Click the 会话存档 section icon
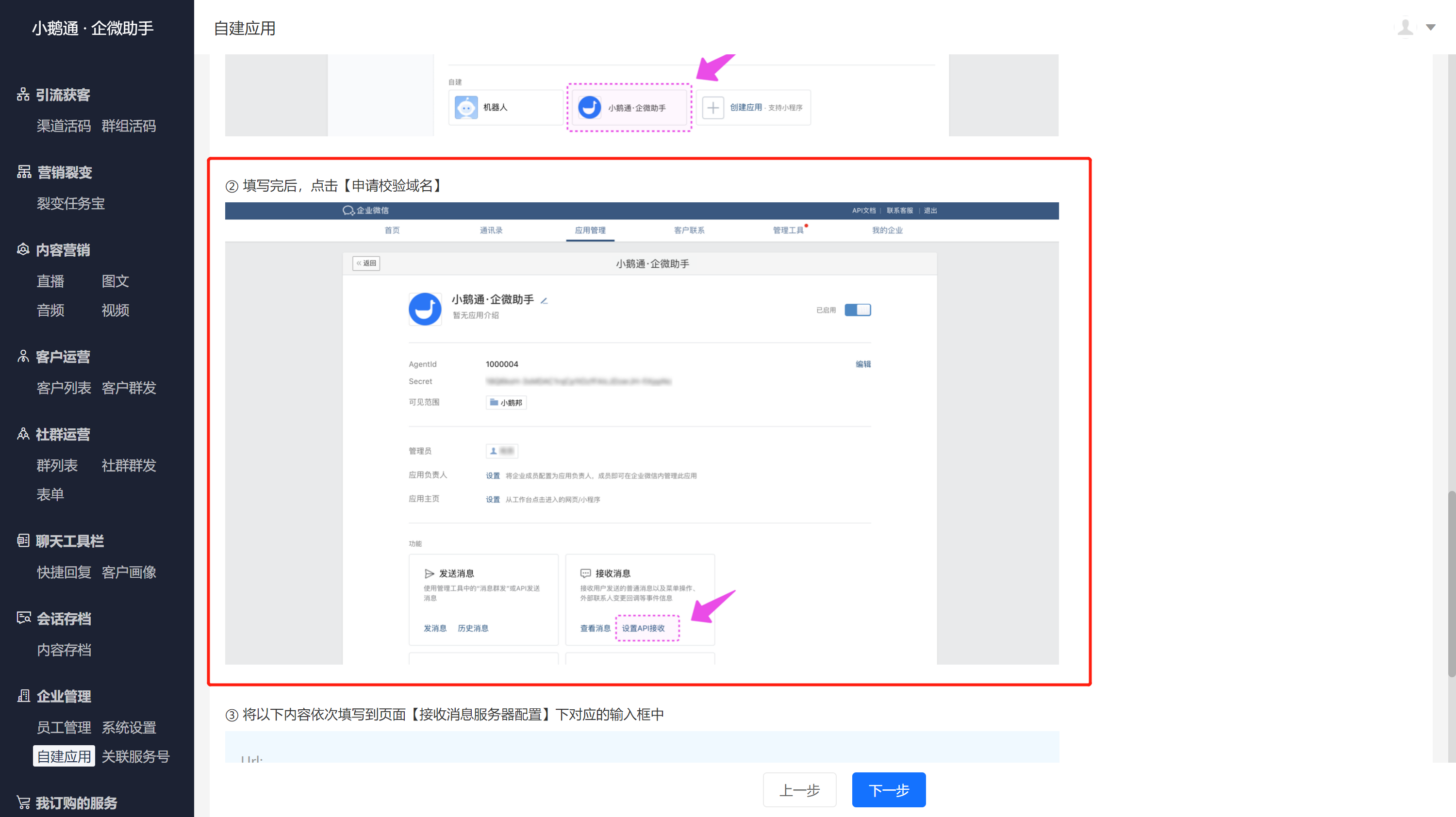The height and width of the screenshot is (817, 1456). 24,618
